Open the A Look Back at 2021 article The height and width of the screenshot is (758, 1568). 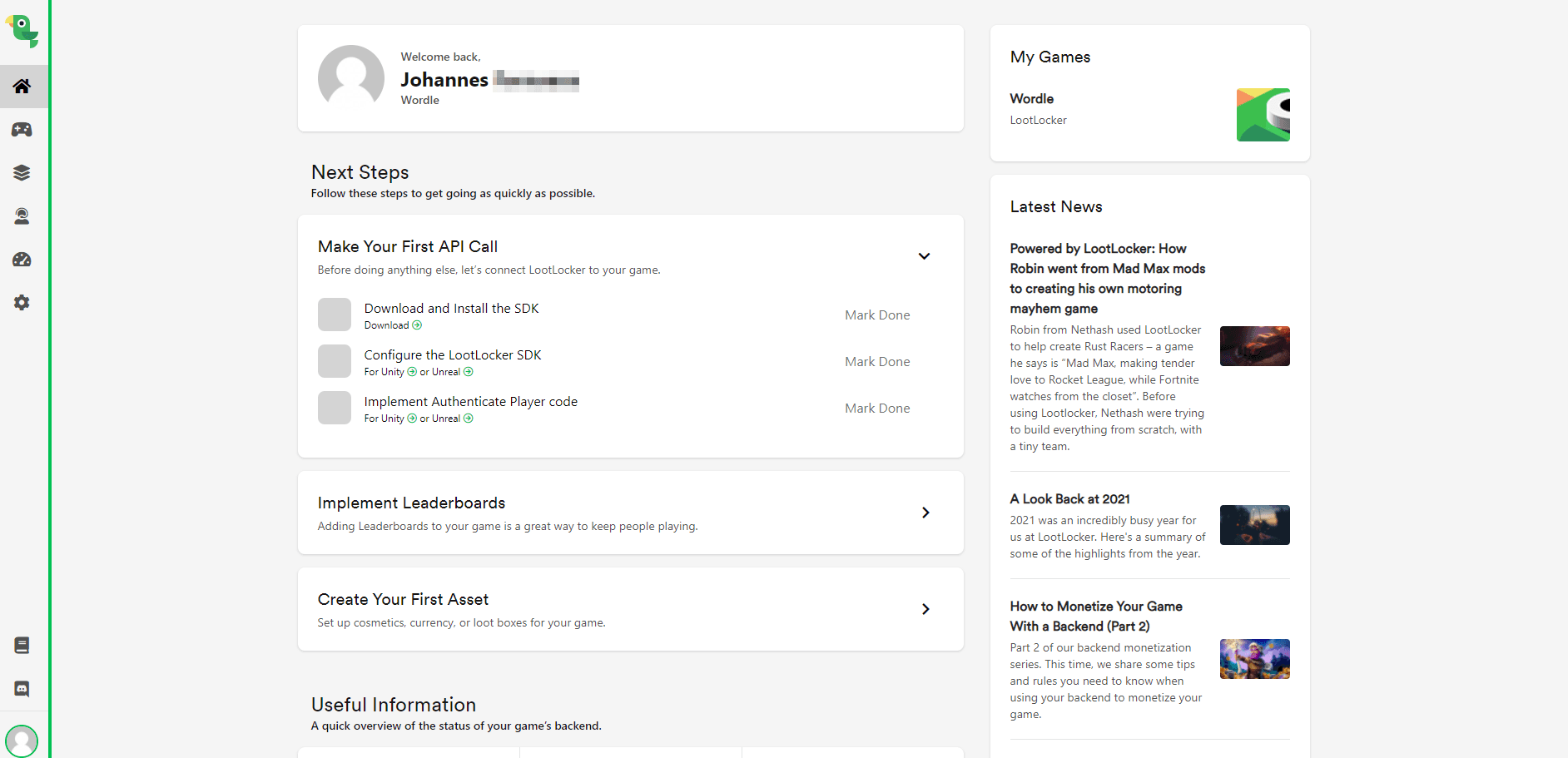tap(1069, 499)
